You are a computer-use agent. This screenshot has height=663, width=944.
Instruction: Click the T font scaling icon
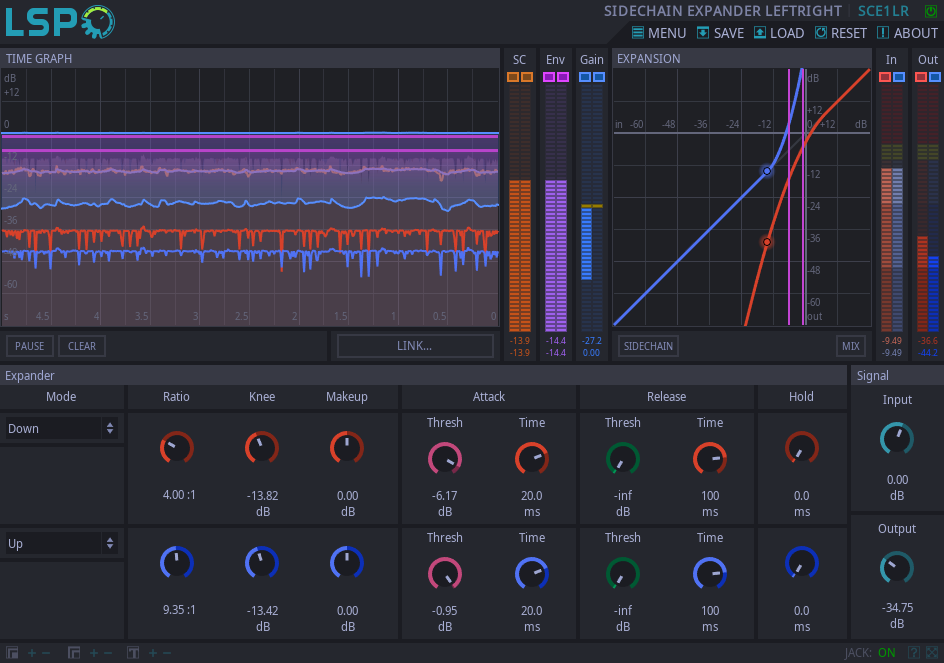coord(133,653)
